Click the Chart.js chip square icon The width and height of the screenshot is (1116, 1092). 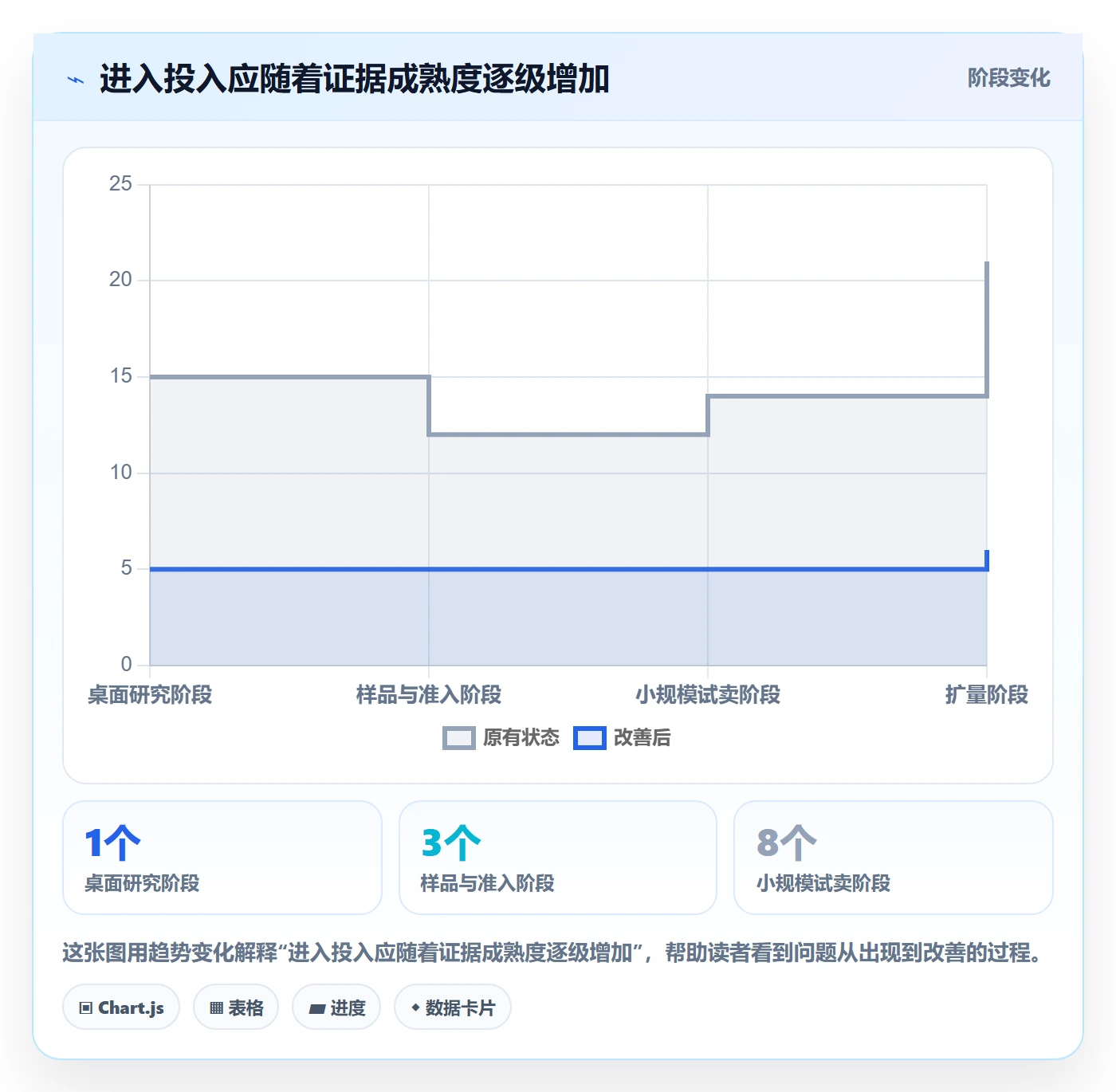pyautogui.click(x=86, y=1008)
